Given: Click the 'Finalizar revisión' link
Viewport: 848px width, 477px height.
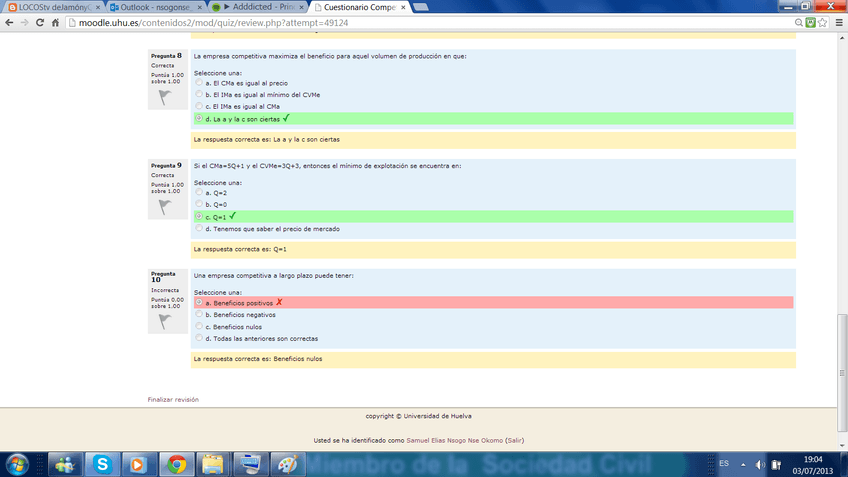Looking at the screenshot, I should click(x=173, y=399).
